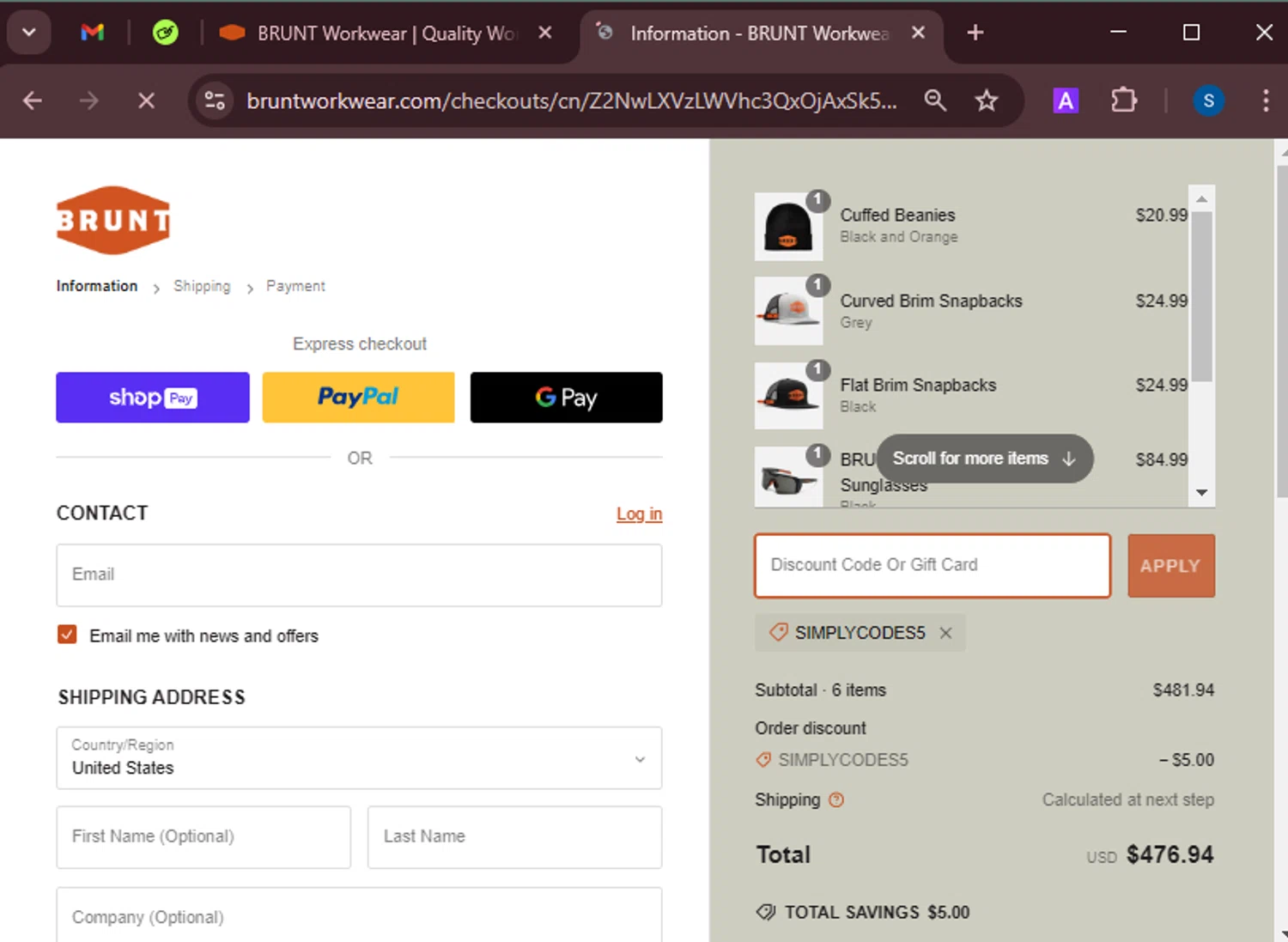The height and width of the screenshot is (942, 1288).
Task: Focus the Company (Optional) field
Action: pyautogui.click(x=359, y=915)
